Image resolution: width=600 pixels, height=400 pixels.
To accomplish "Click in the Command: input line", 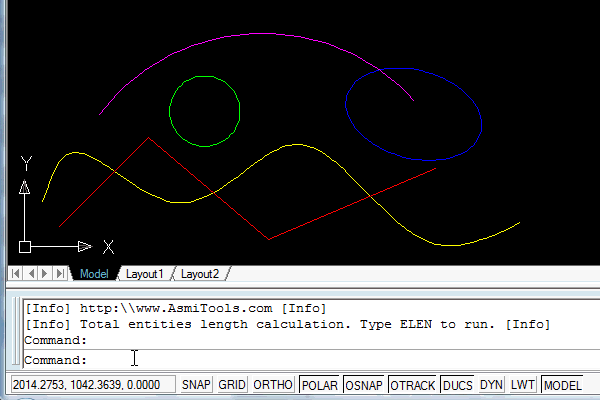I will (x=311, y=360).
